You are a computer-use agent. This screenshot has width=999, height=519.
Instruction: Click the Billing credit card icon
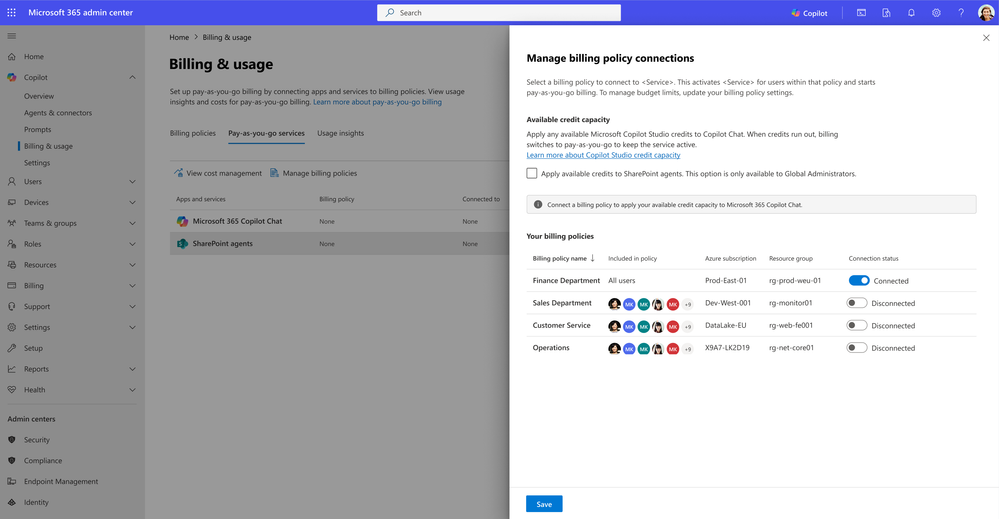click(x=11, y=286)
